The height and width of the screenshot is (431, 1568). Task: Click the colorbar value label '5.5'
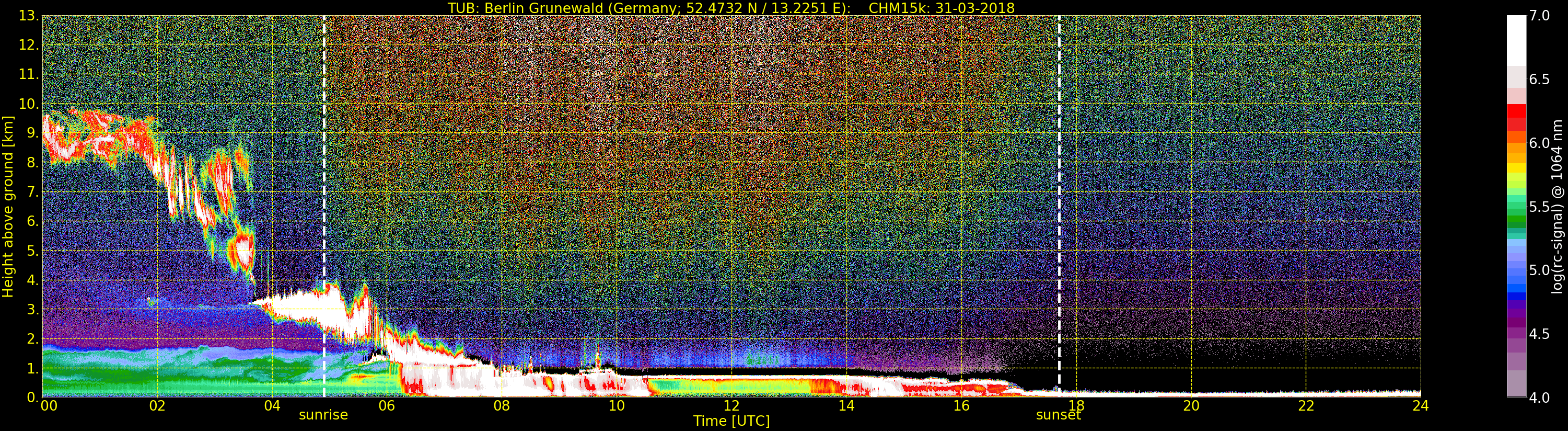point(1539,207)
